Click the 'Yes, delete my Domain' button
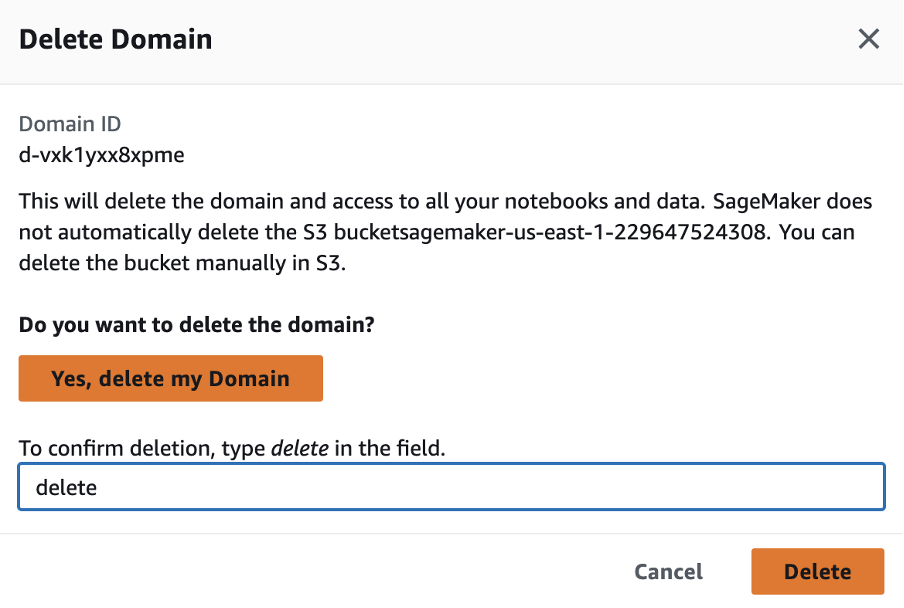904x608 pixels. point(171,378)
